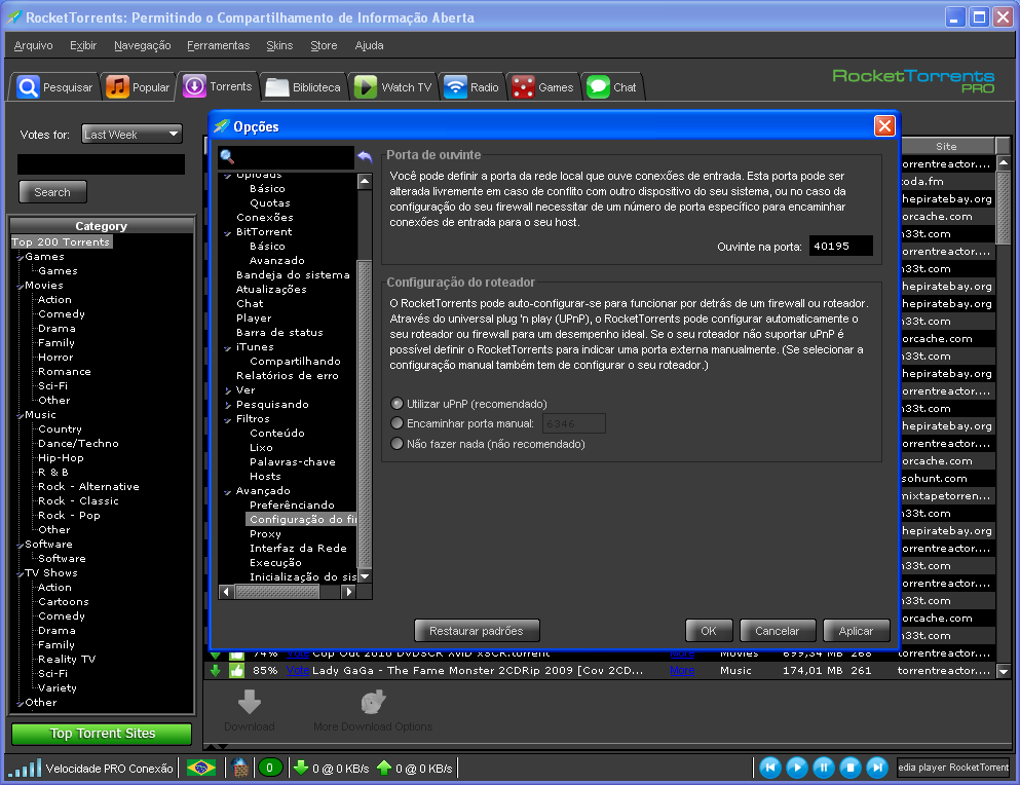Play media in the player bar
Image resolution: width=1020 pixels, height=785 pixels.
(797, 768)
